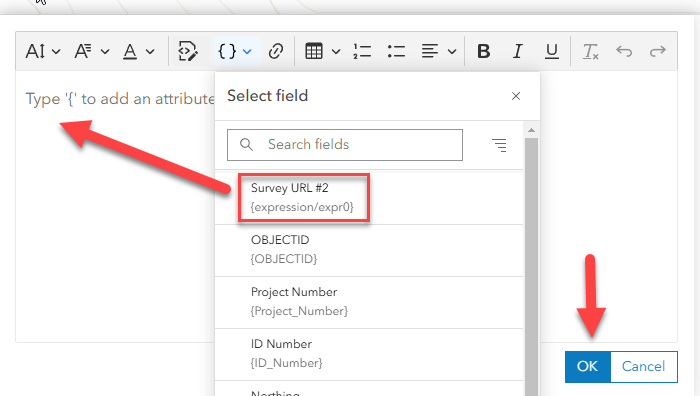Click the Search fields input box
The height and width of the screenshot is (396, 700).
click(x=345, y=145)
